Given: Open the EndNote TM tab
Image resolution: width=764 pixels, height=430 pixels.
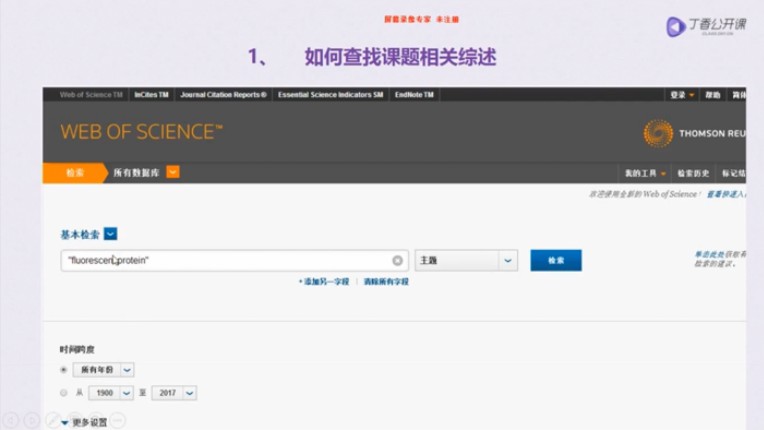Looking at the screenshot, I should coord(414,94).
